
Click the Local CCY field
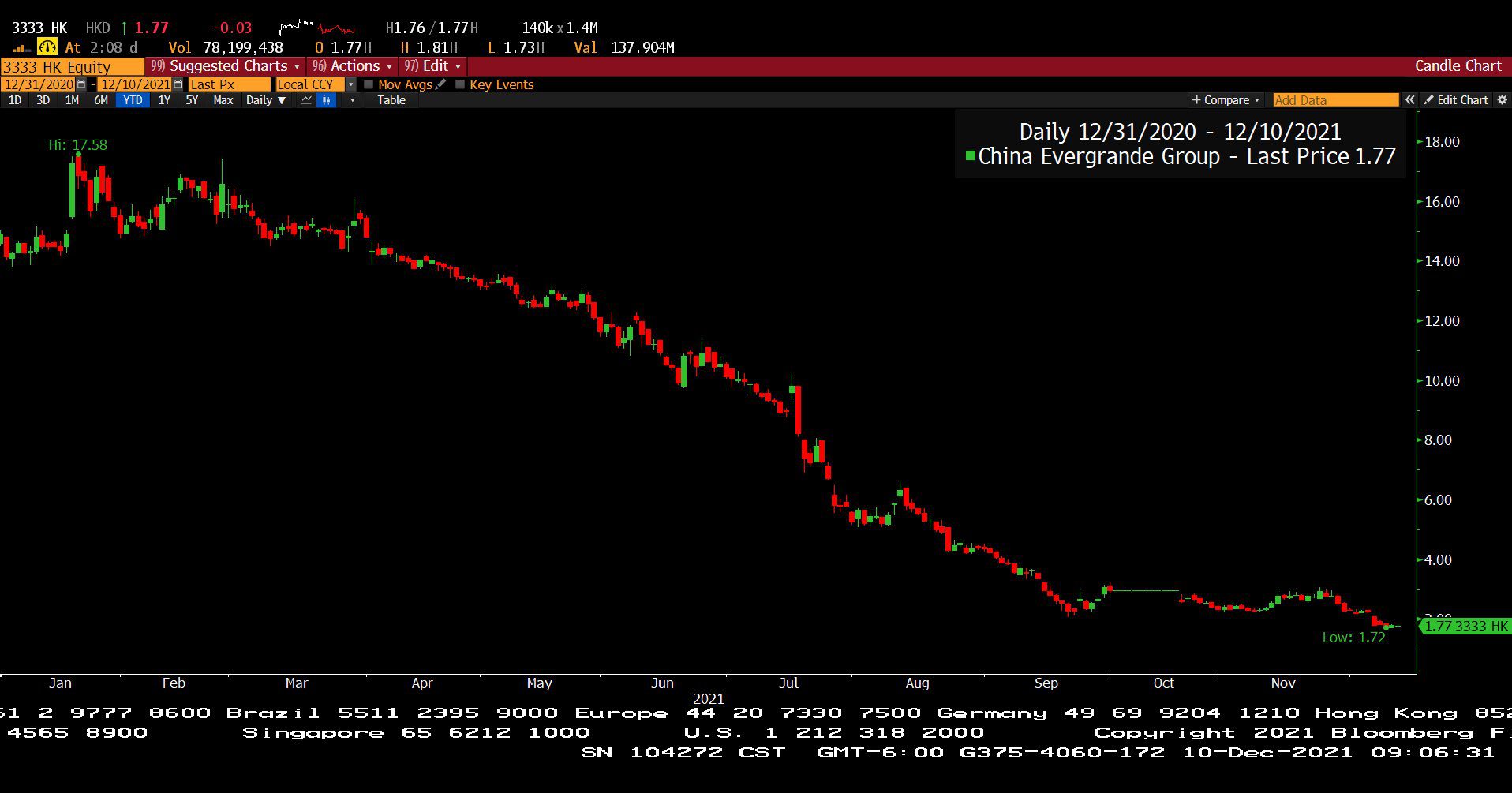pyautogui.click(x=310, y=84)
